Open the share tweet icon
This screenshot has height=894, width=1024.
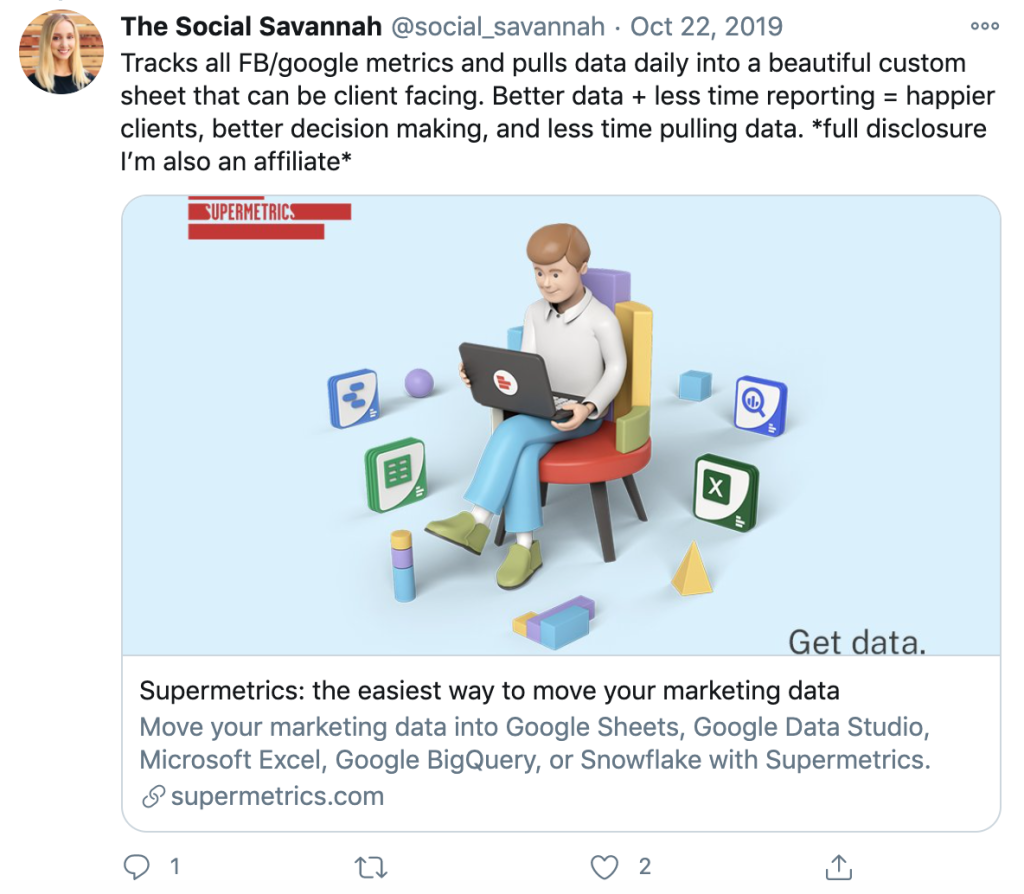pyautogui.click(x=839, y=867)
